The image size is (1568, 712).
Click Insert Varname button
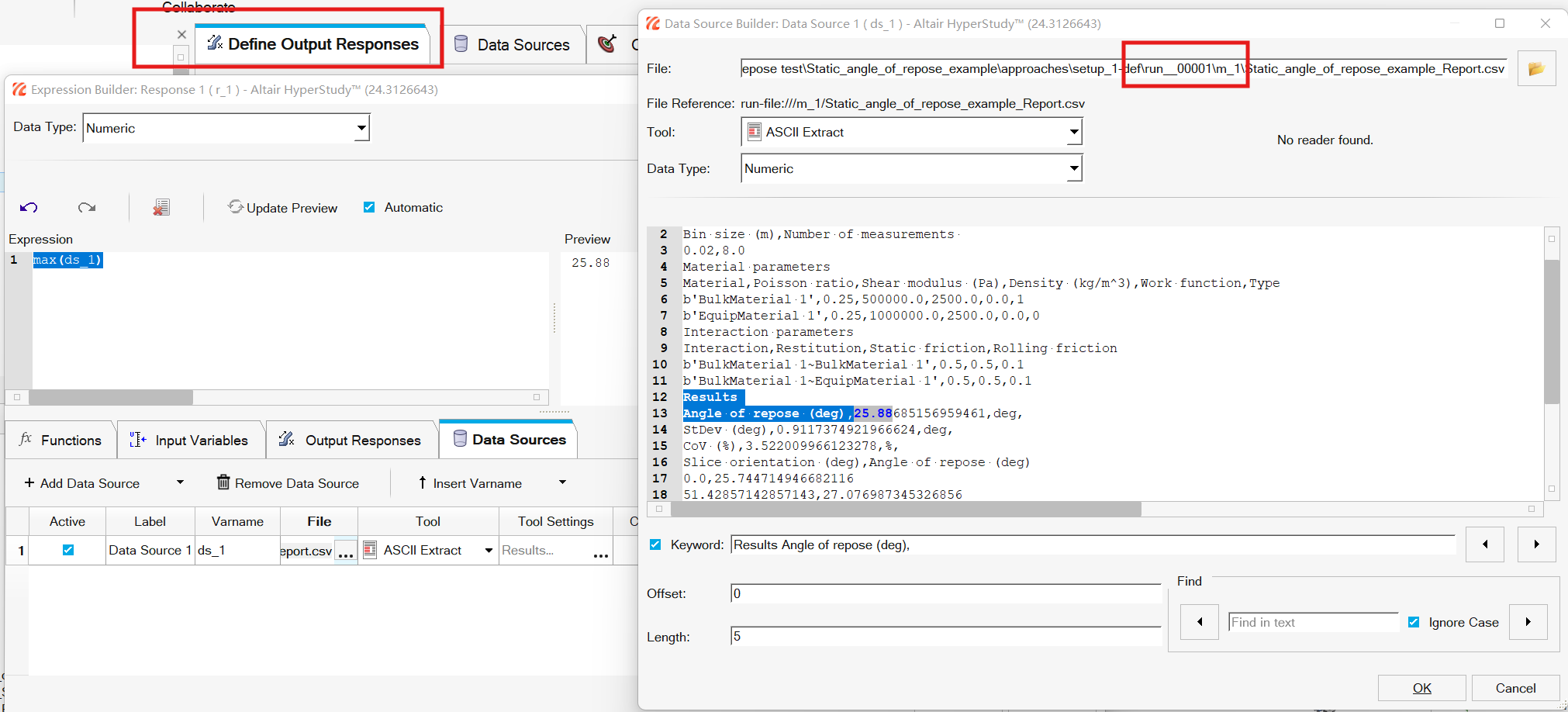click(x=470, y=483)
